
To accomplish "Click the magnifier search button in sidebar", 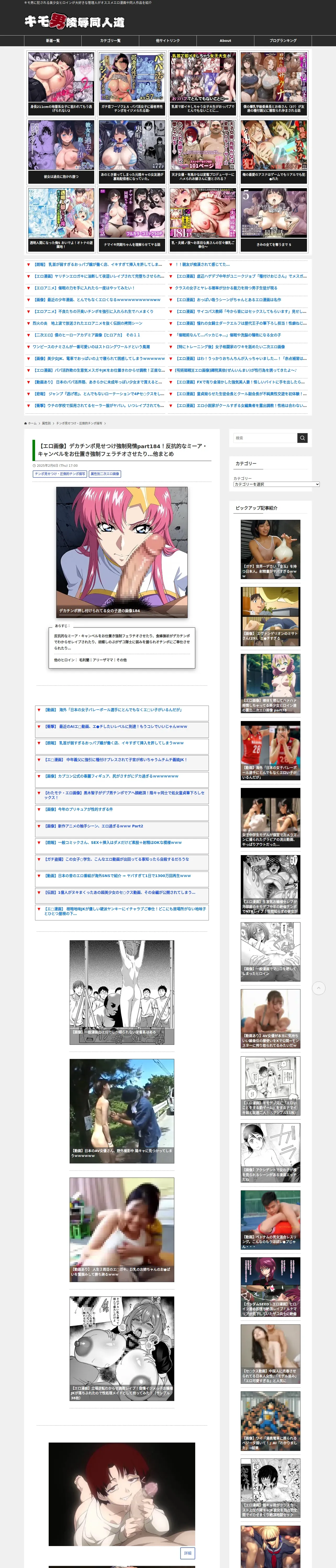I will (x=303, y=438).
